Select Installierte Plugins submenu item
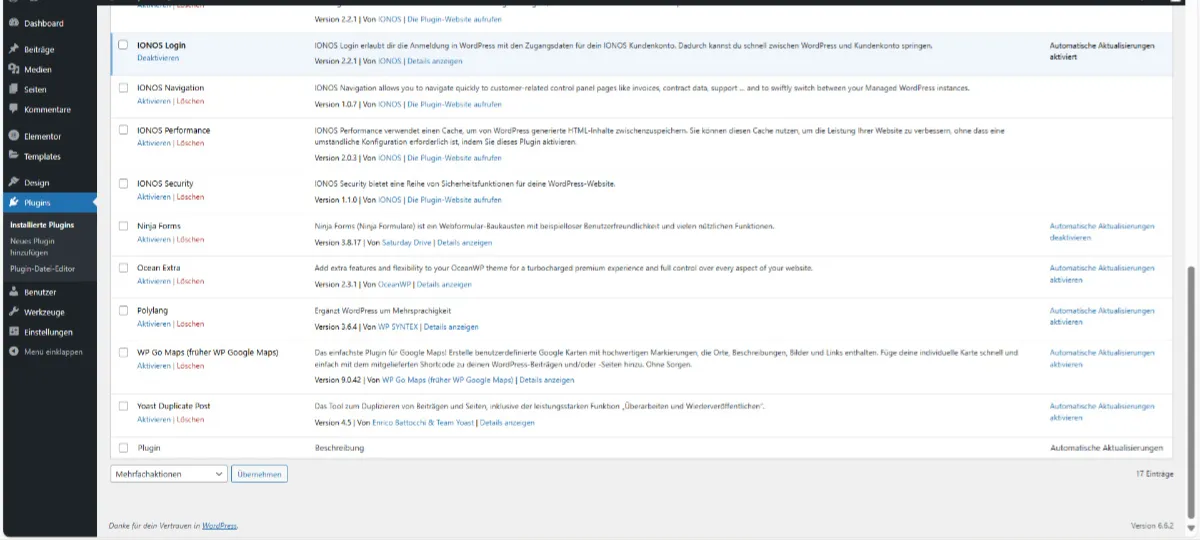This screenshot has width=1200, height=540. point(42,225)
